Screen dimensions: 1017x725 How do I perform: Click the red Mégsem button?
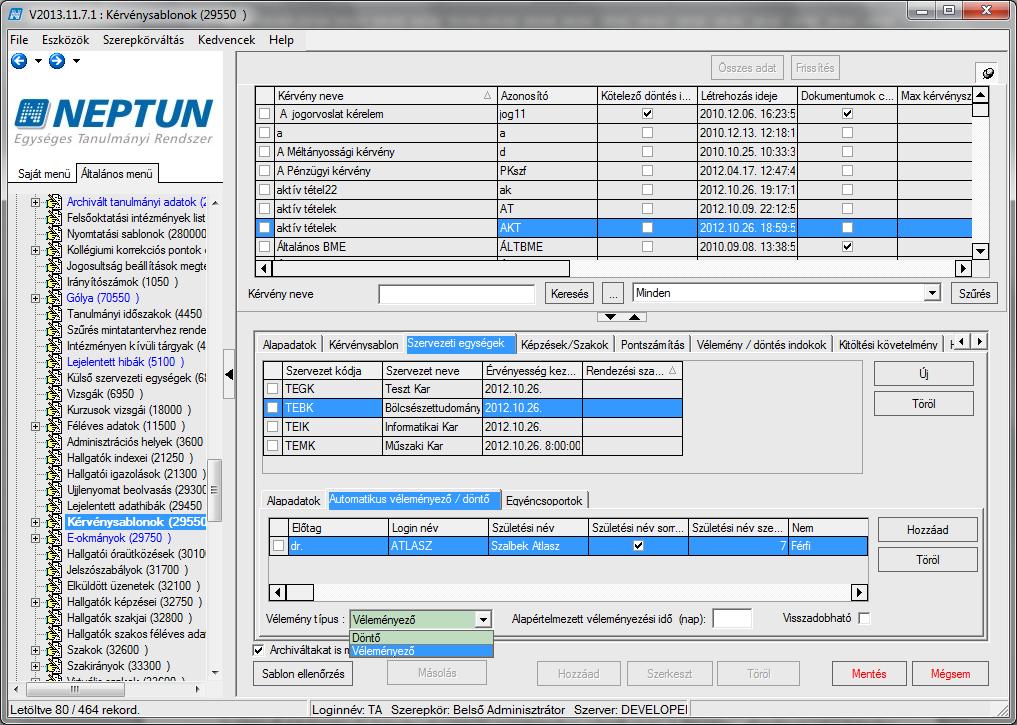tap(950, 674)
